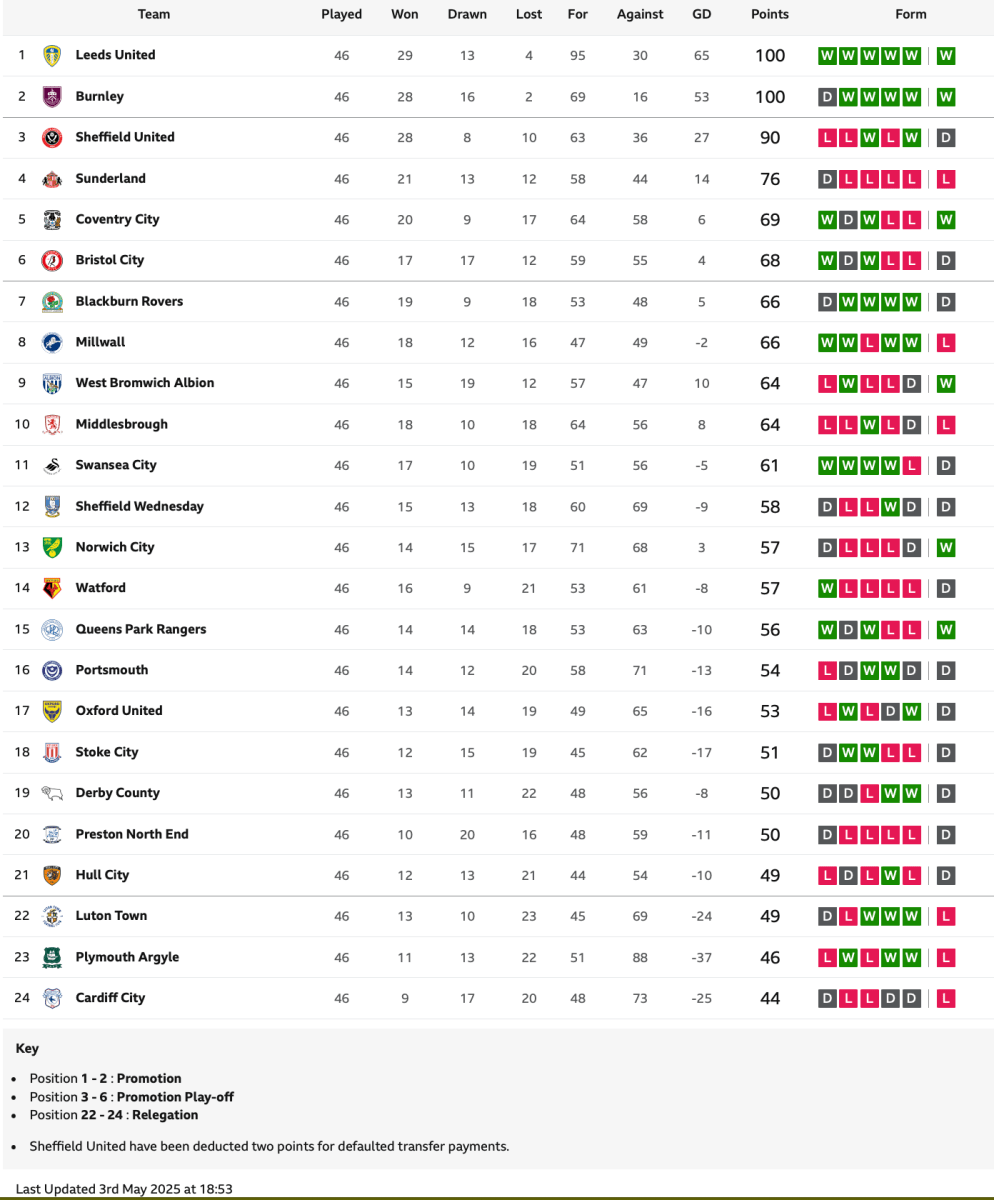Click the Hull City crest icon
Viewport: 994px width, 1200px height.
tap(52, 875)
